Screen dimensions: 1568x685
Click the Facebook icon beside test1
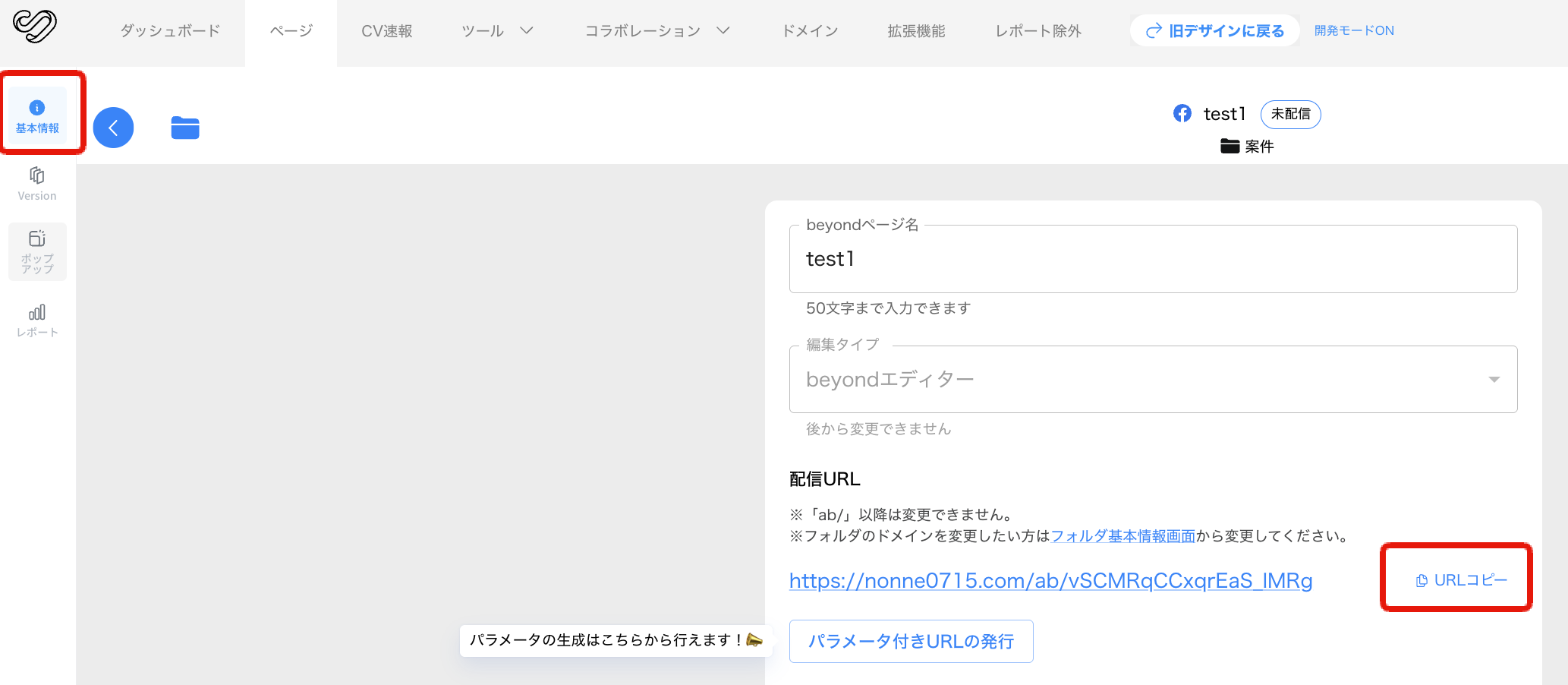coord(1182,114)
